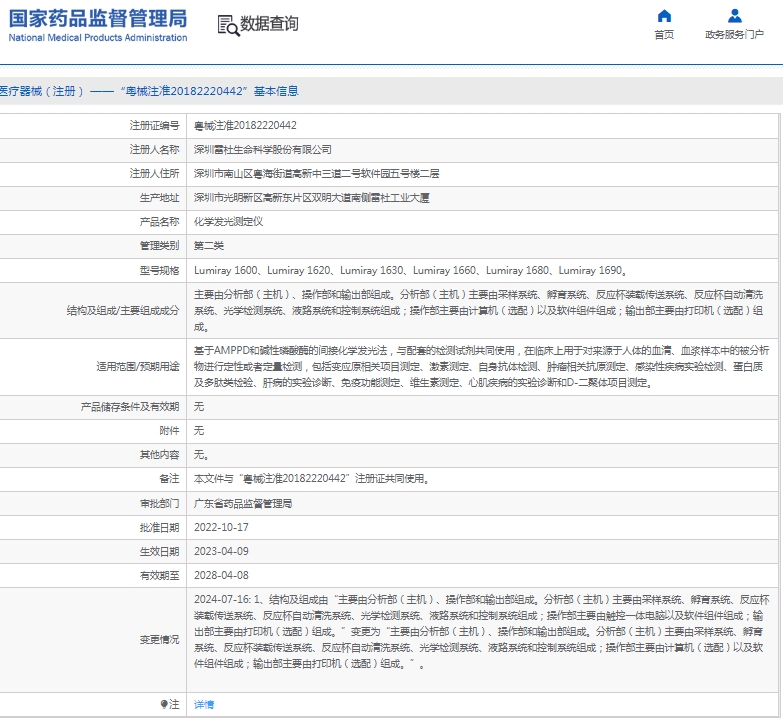Select product name 化学发光测定仪
This screenshot has width=783, height=721.
point(228,222)
